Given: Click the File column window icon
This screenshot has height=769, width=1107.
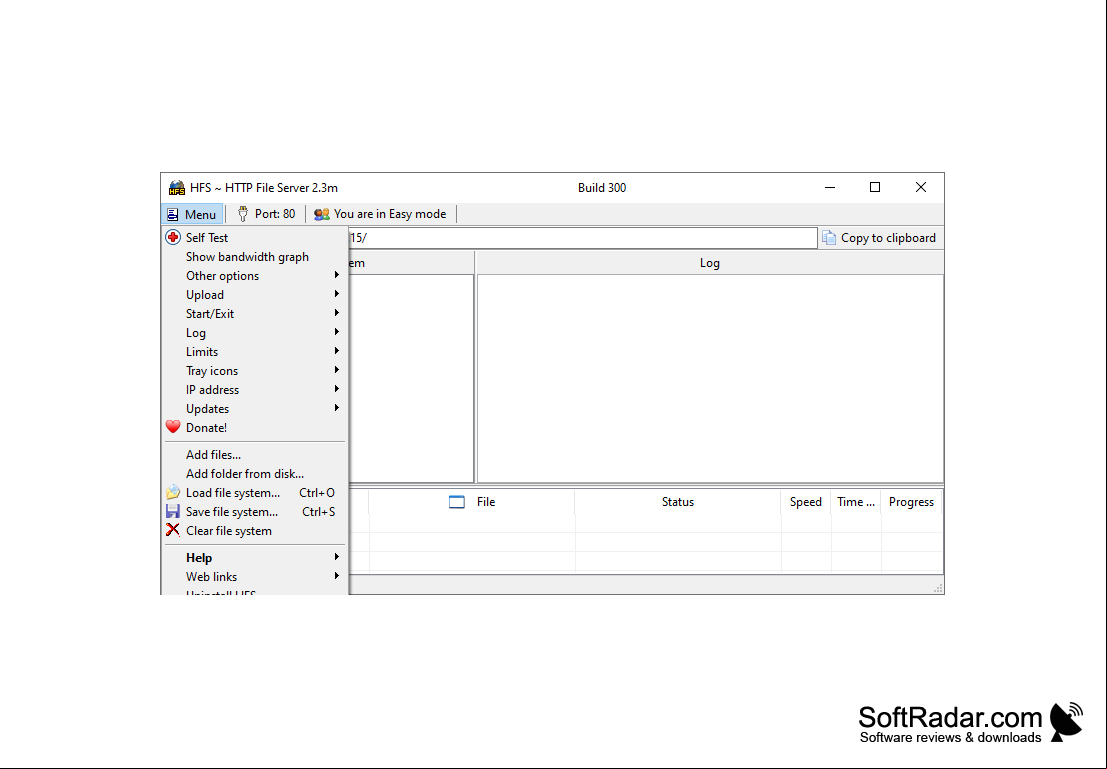Looking at the screenshot, I should pyautogui.click(x=457, y=502).
